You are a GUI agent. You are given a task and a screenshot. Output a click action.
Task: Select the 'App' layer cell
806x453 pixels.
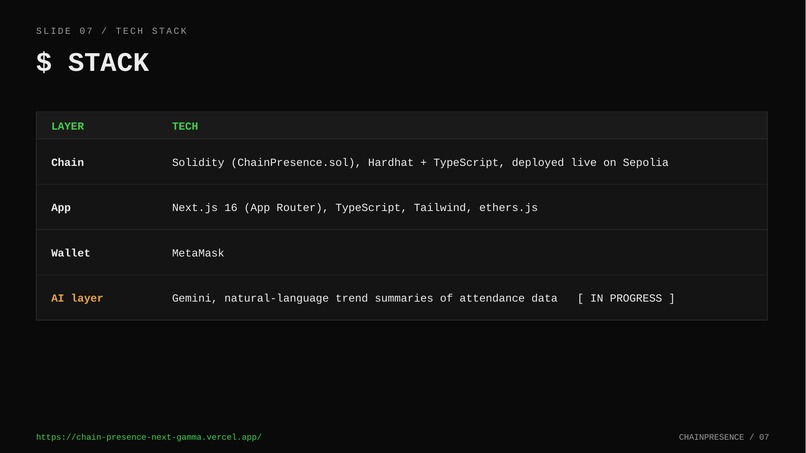[x=61, y=208]
